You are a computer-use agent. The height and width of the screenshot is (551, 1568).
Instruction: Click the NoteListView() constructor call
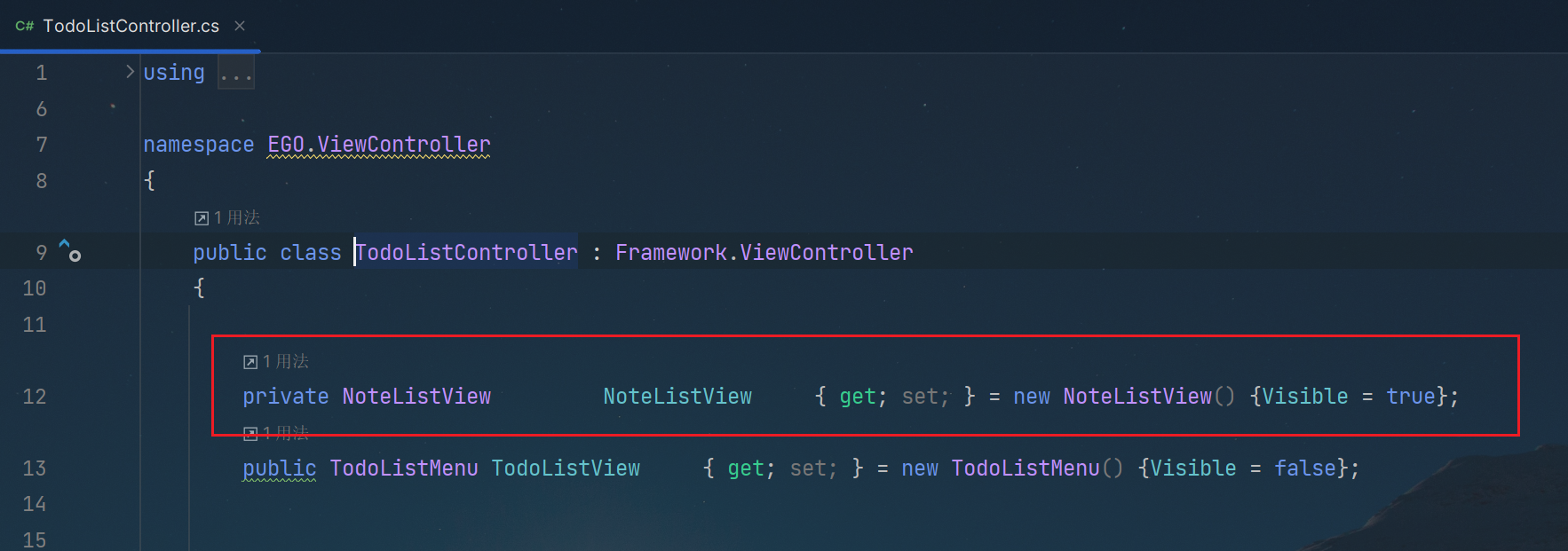coord(1149,397)
